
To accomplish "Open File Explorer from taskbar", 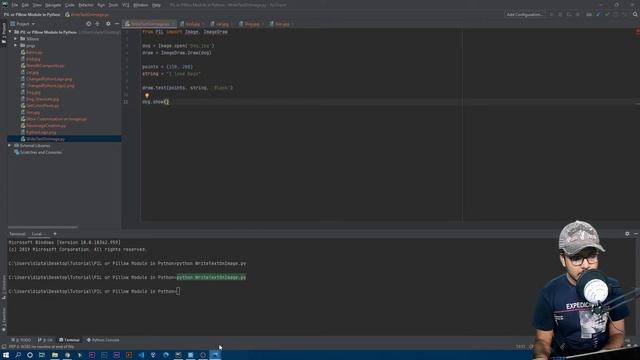I will click(x=55, y=355).
